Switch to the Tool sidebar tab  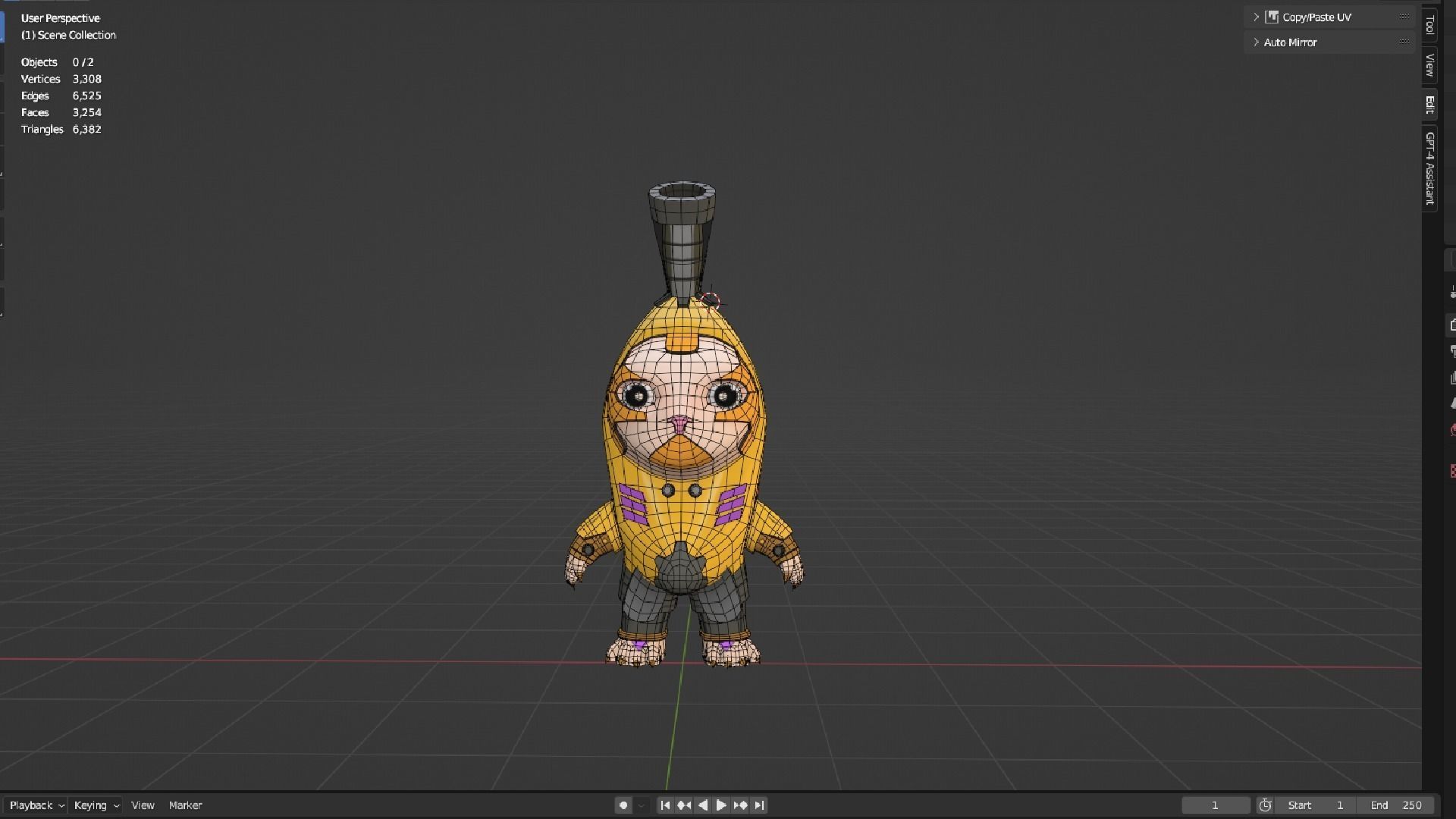click(x=1429, y=26)
